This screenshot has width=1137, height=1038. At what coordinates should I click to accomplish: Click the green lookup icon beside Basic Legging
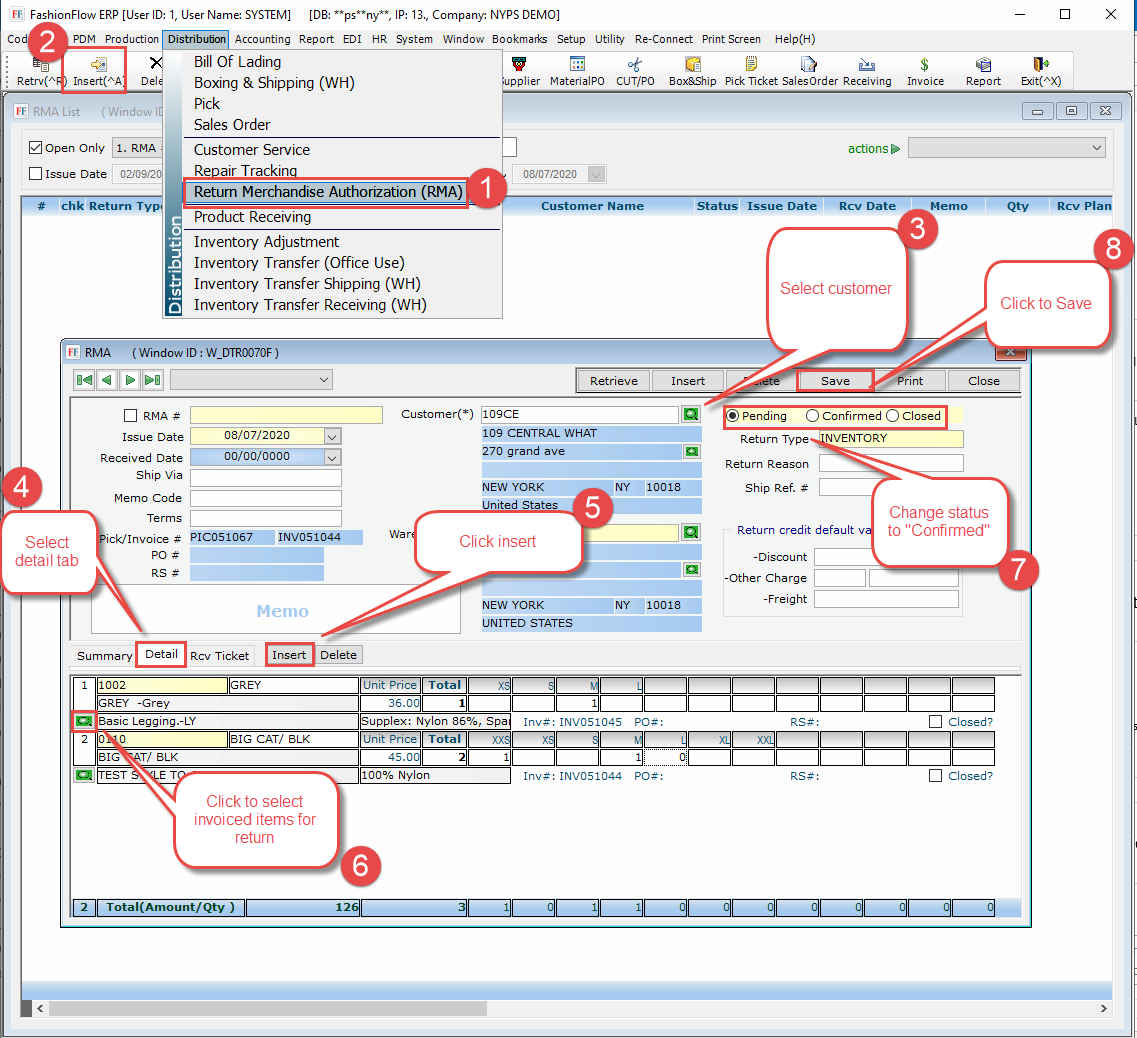pos(83,721)
